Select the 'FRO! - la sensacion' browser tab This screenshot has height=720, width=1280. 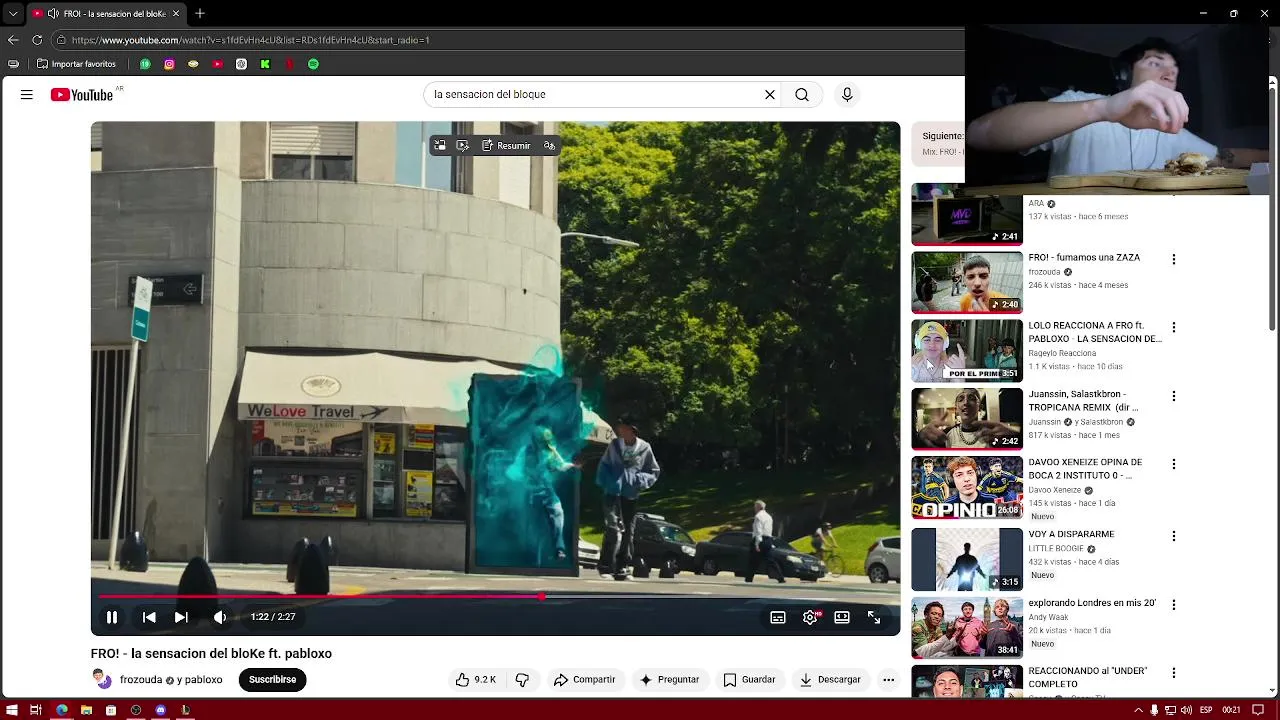coord(107,14)
